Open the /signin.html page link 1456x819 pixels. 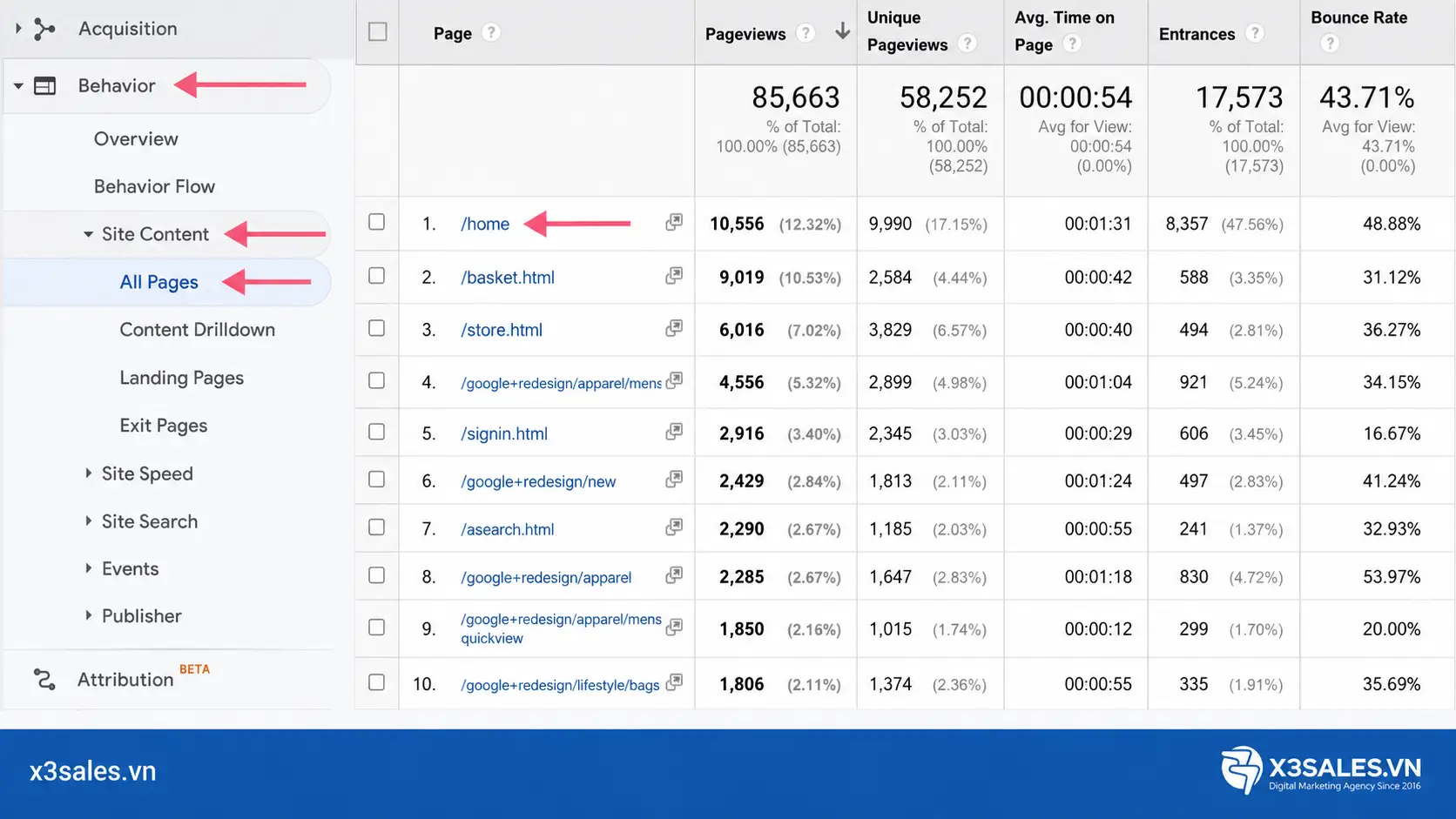[504, 433]
